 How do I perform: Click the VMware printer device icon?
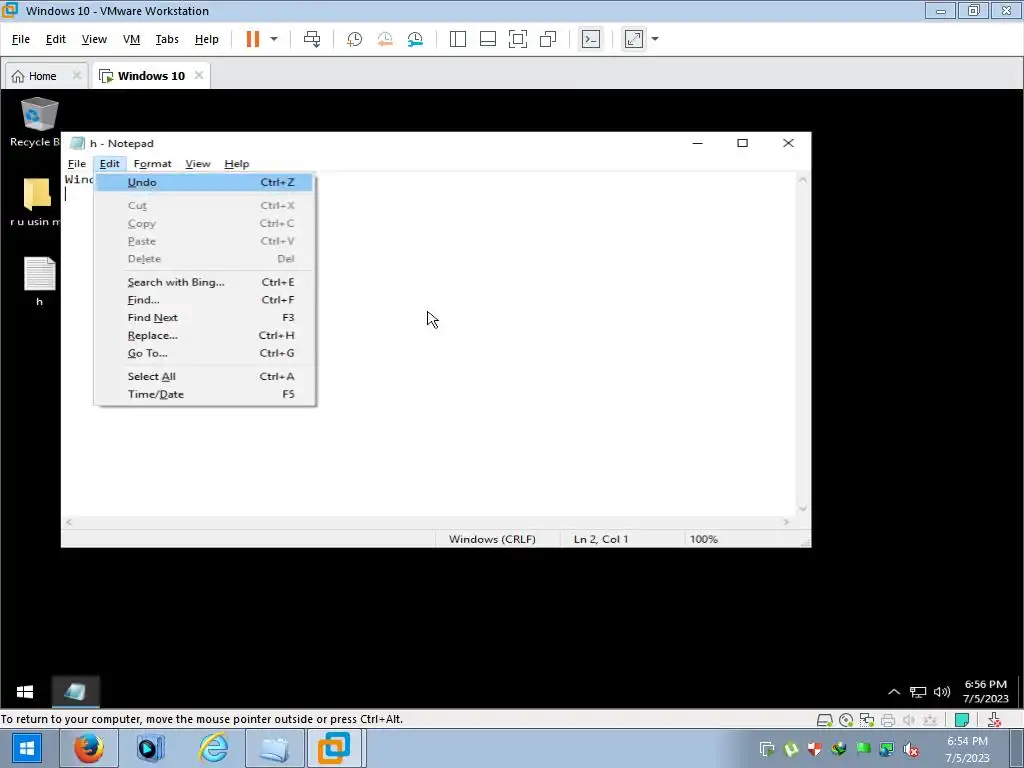point(888,720)
